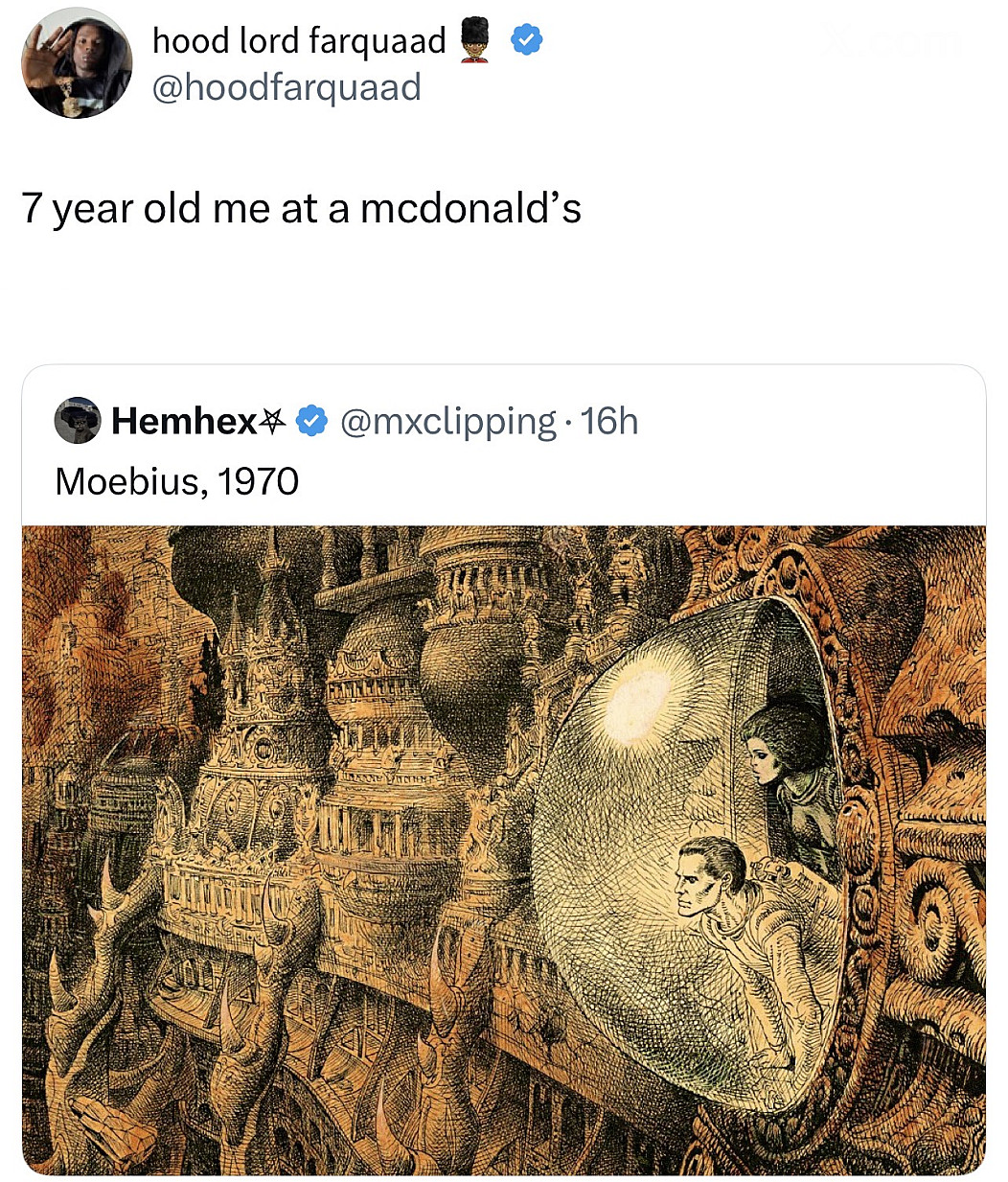
Task: Open hood lord farquaad's profile picture
Action: [x=77, y=63]
